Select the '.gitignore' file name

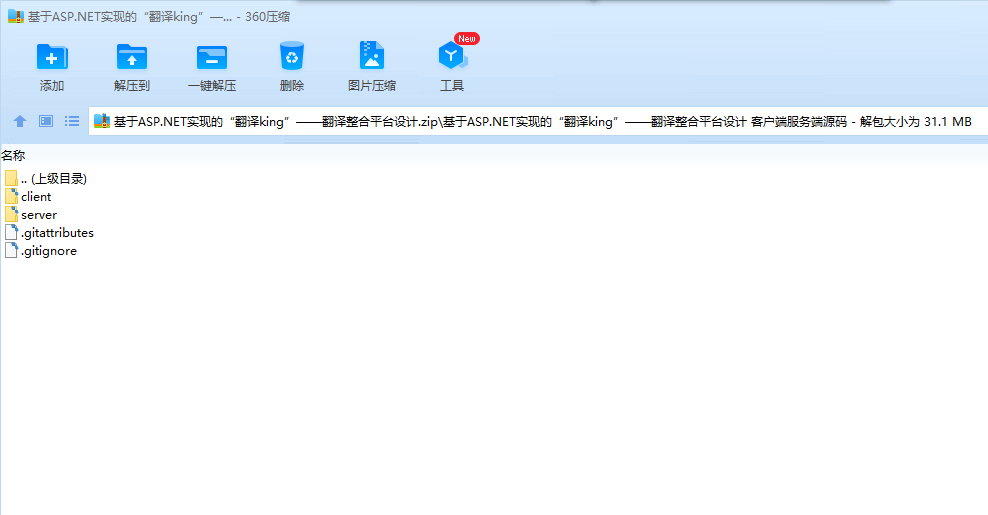[x=49, y=251]
